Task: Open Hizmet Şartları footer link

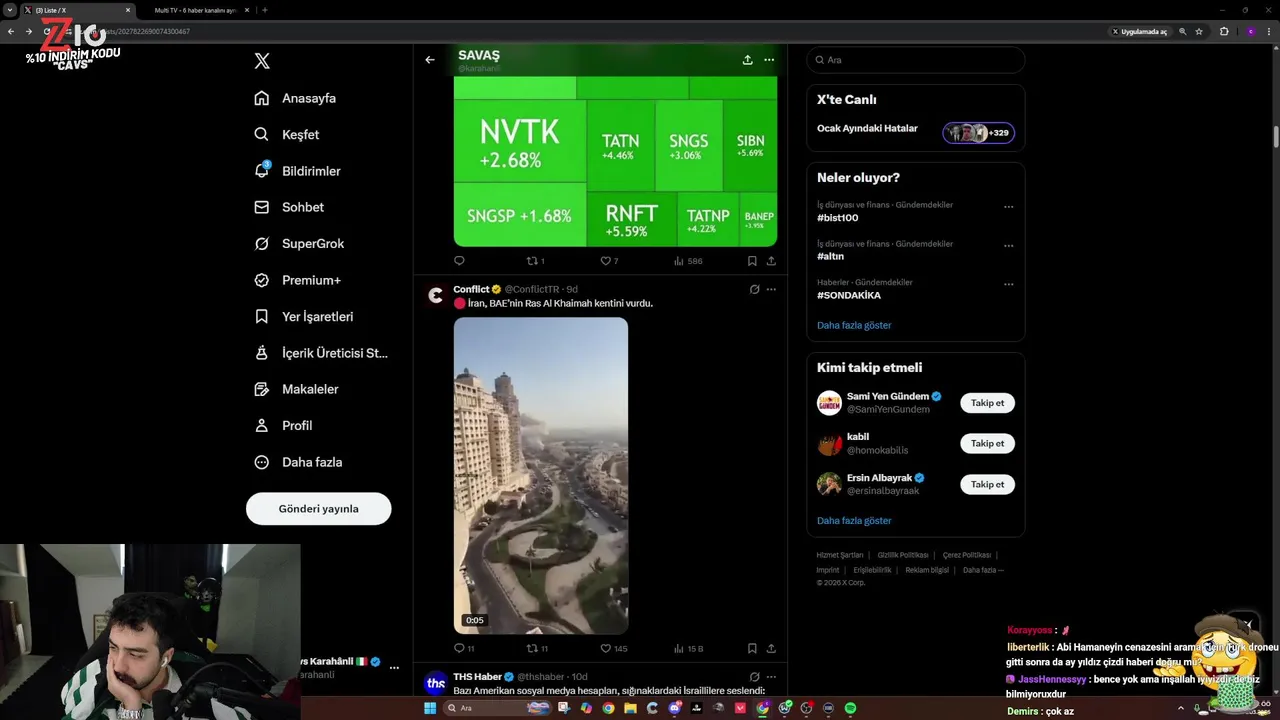Action: coord(839,555)
